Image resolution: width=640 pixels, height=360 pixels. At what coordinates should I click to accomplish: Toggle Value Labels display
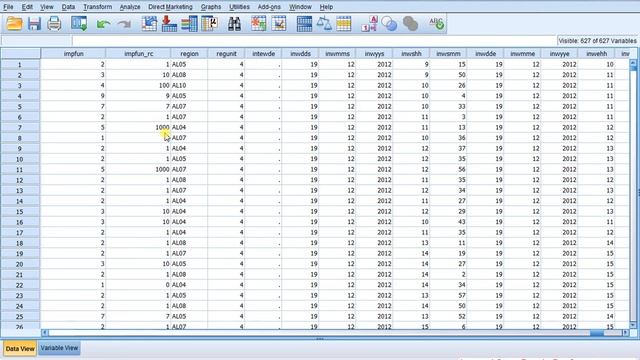[x=370, y=24]
